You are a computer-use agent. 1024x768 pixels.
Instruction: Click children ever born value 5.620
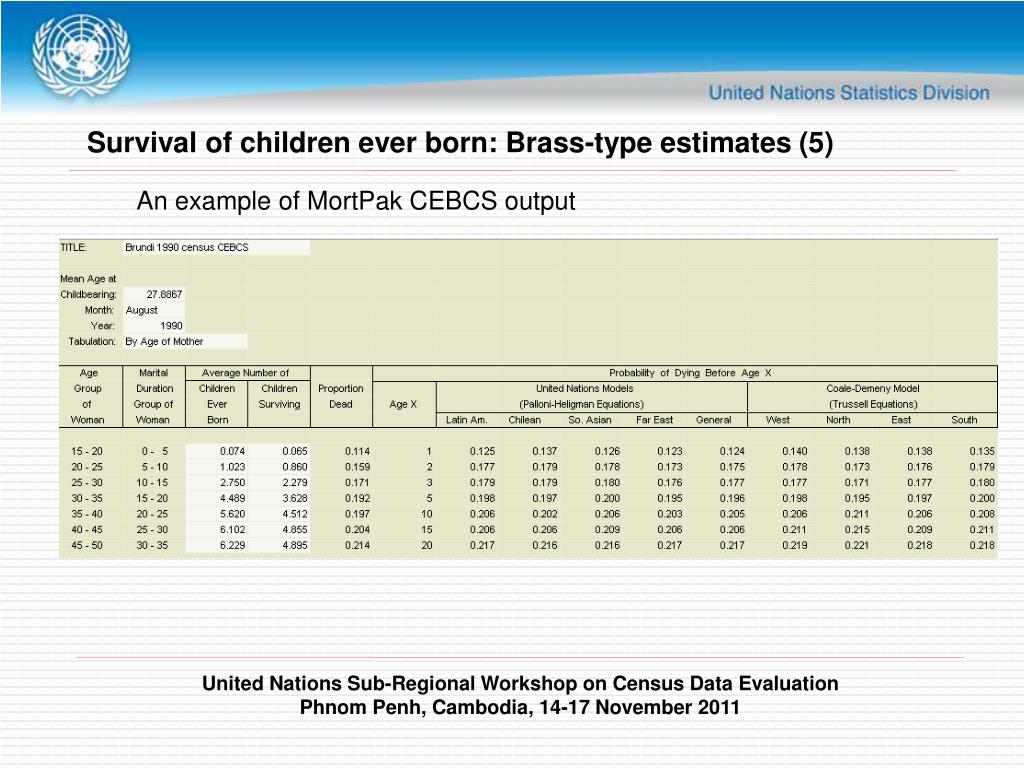(x=232, y=514)
